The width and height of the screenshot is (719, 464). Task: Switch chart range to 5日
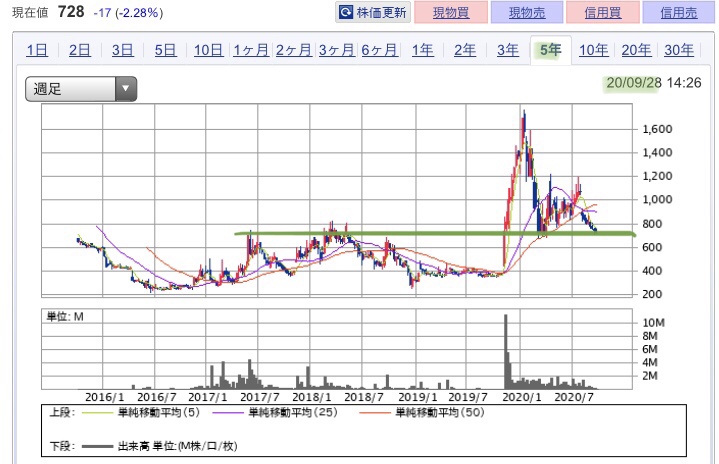[165, 50]
